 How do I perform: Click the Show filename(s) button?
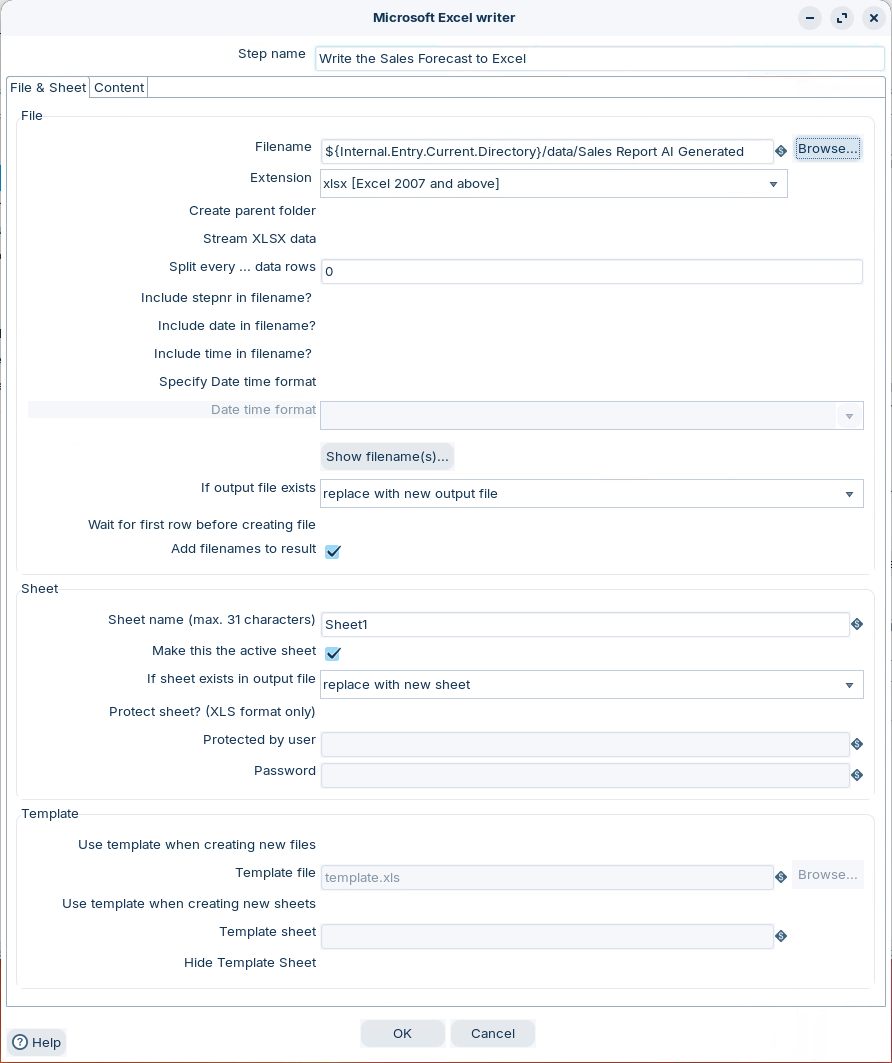(x=387, y=457)
